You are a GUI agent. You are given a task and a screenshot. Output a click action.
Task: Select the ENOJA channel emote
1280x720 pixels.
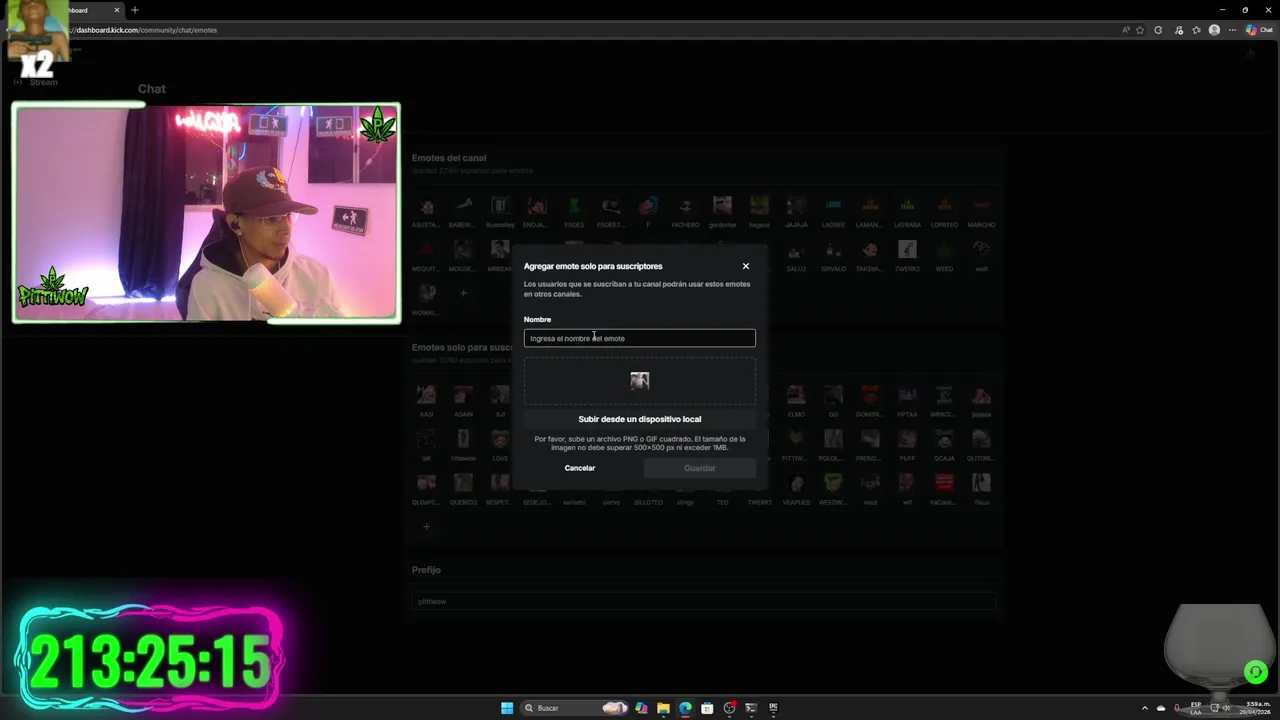point(537,212)
